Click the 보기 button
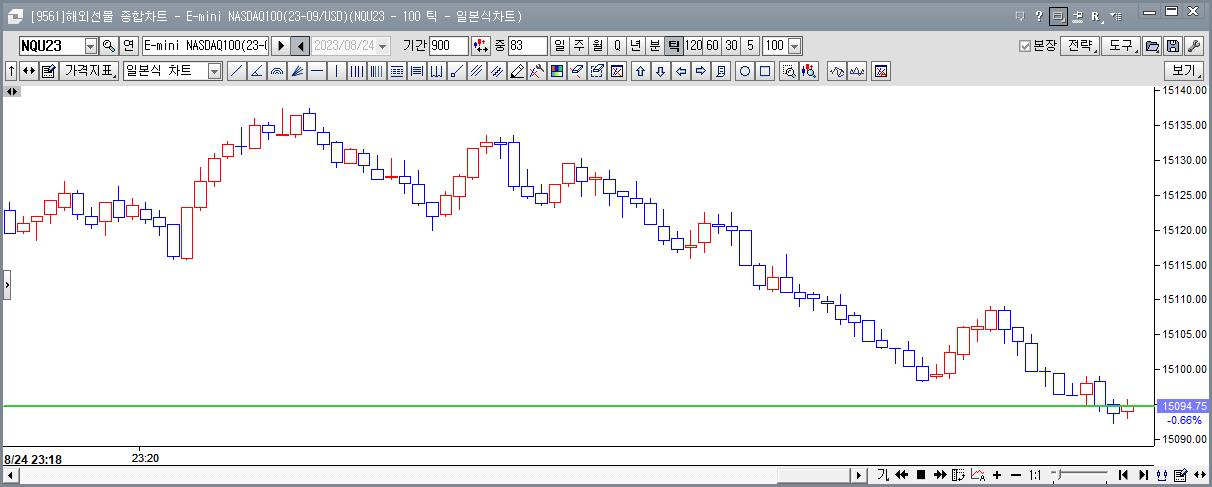 (1184, 71)
